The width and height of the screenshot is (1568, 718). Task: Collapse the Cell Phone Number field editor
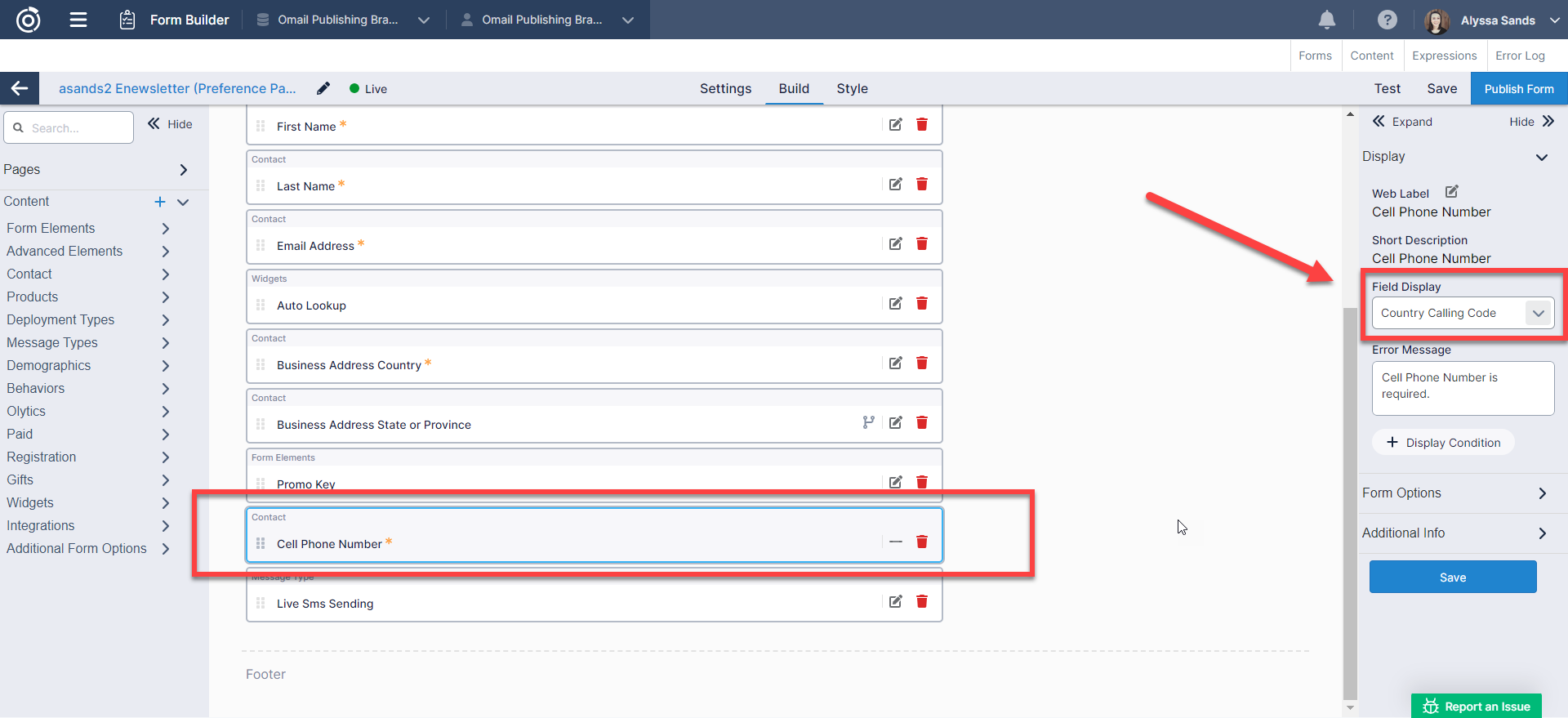click(x=896, y=542)
